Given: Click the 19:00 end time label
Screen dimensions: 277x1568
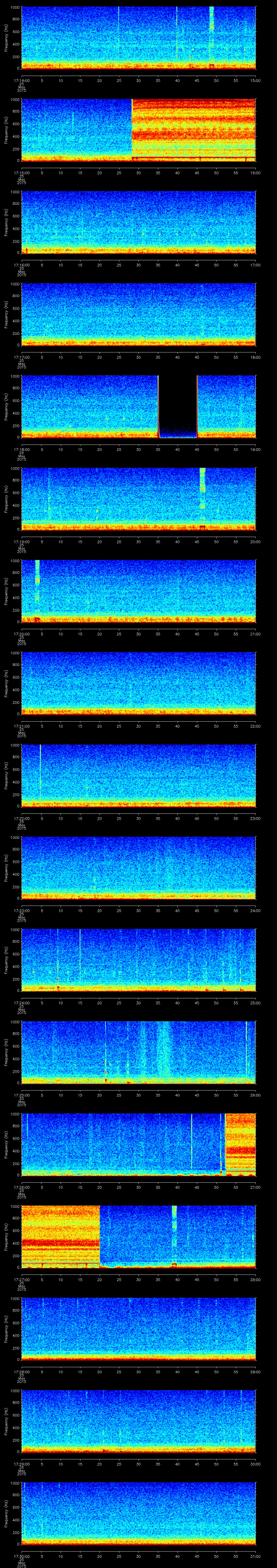Looking at the screenshot, I should pos(255,450).
